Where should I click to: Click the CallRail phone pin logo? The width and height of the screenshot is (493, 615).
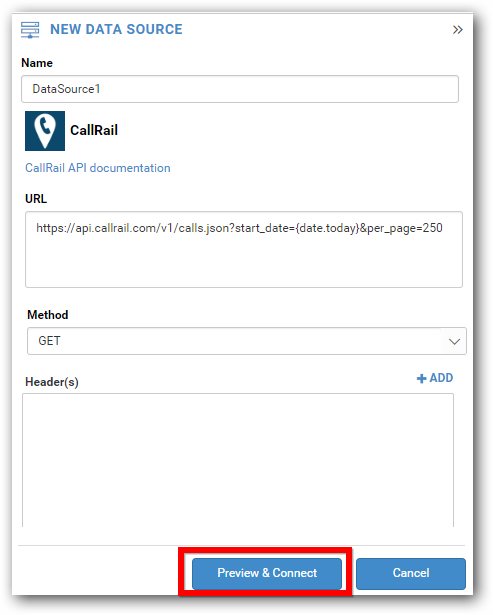(x=45, y=131)
